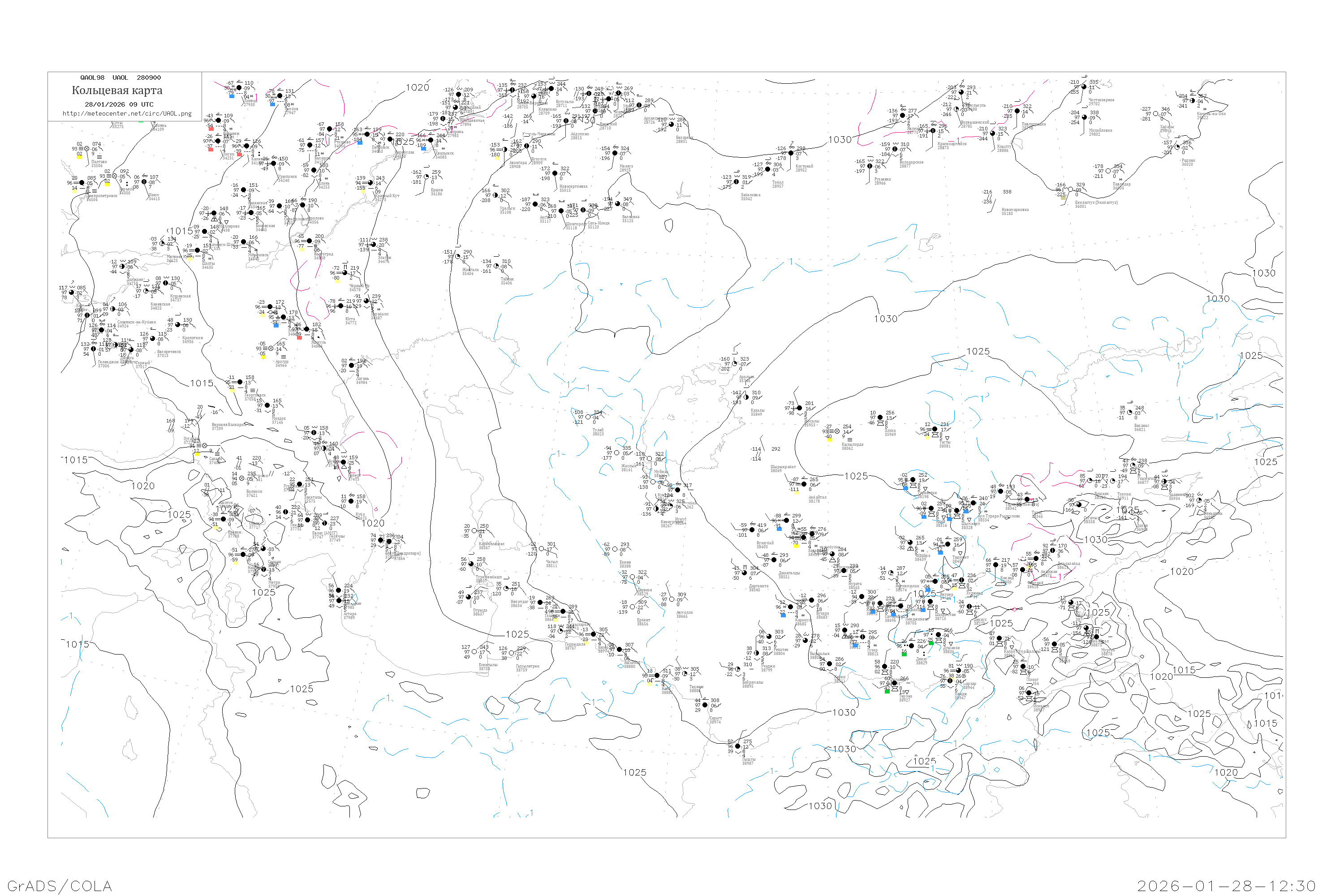Click the Изюм half-filled station circle
This screenshot has height=896, width=1344.
pyautogui.click(x=144, y=182)
